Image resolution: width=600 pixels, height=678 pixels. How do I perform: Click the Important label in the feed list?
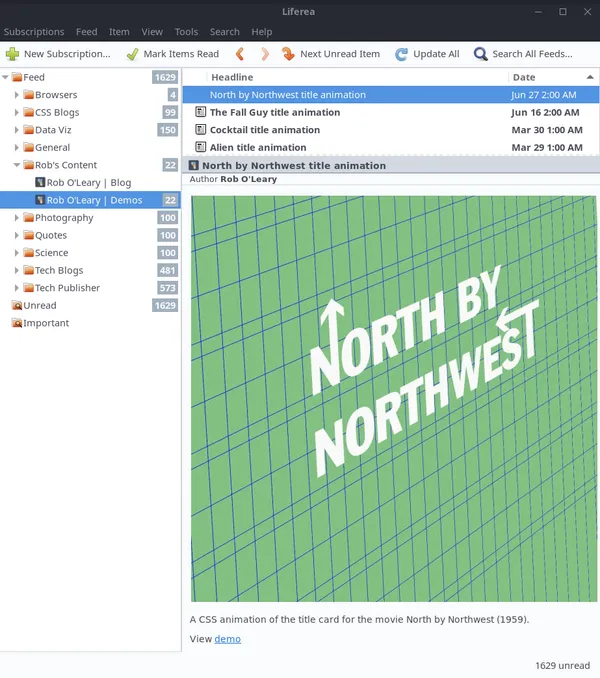[x=46, y=323]
